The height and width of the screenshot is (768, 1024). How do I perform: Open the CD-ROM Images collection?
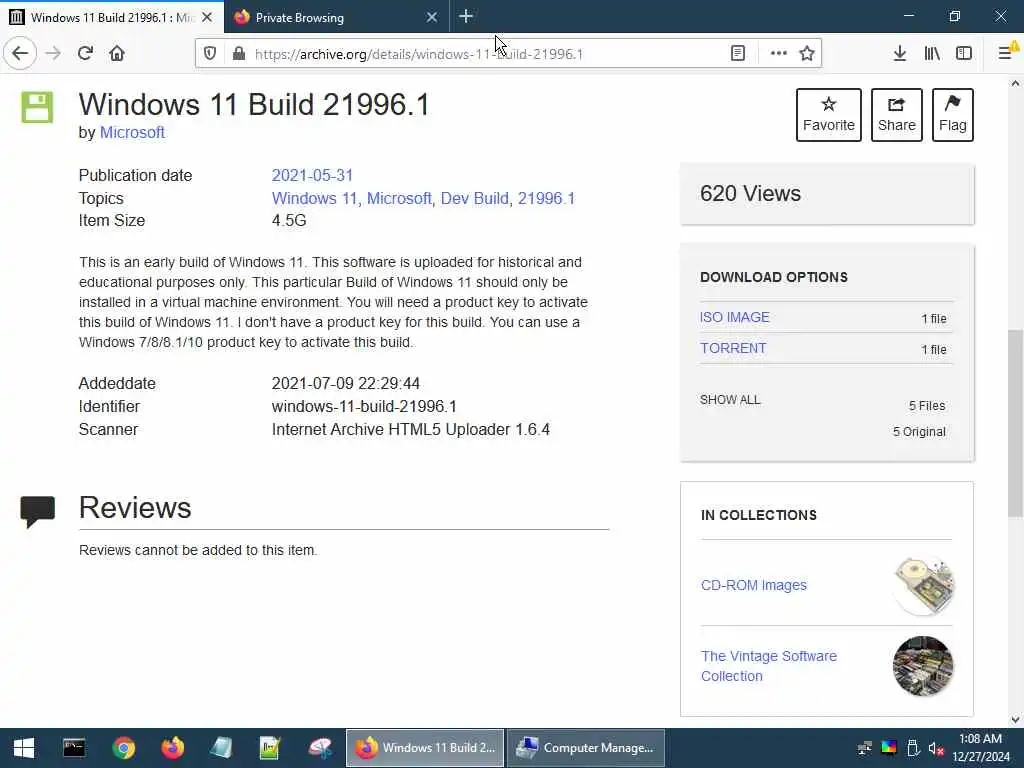click(754, 585)
